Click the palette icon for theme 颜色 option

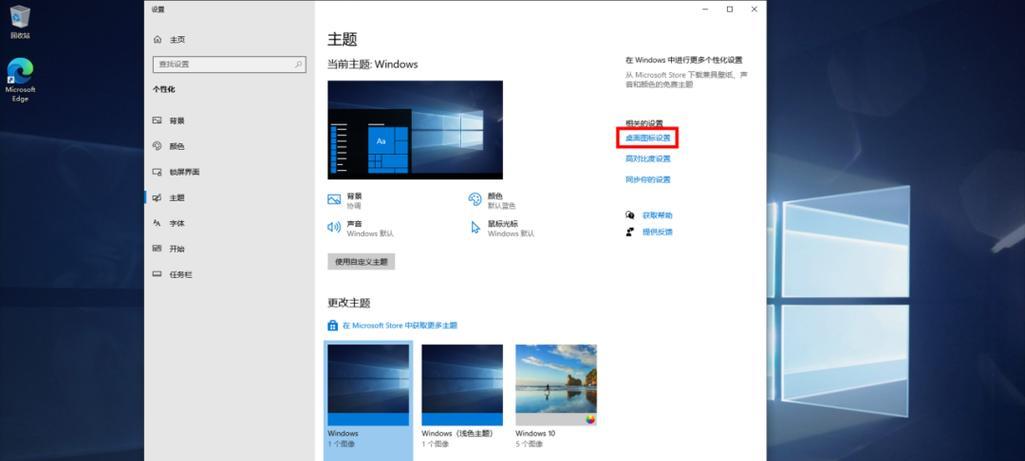475,199
